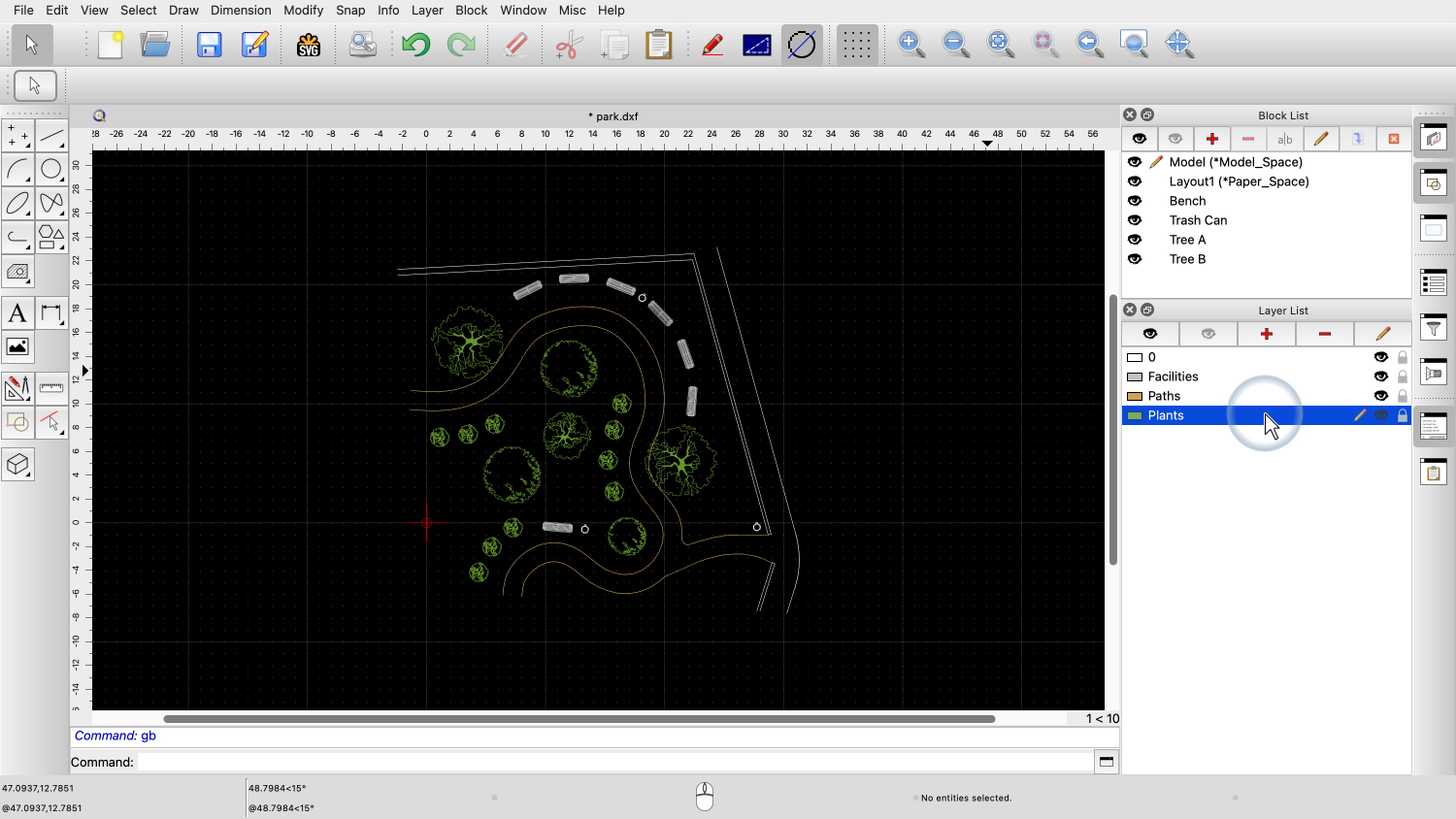Screen dimensions: 1456x819
Task: Toggle the grid display button
Action: click(856, 45)
